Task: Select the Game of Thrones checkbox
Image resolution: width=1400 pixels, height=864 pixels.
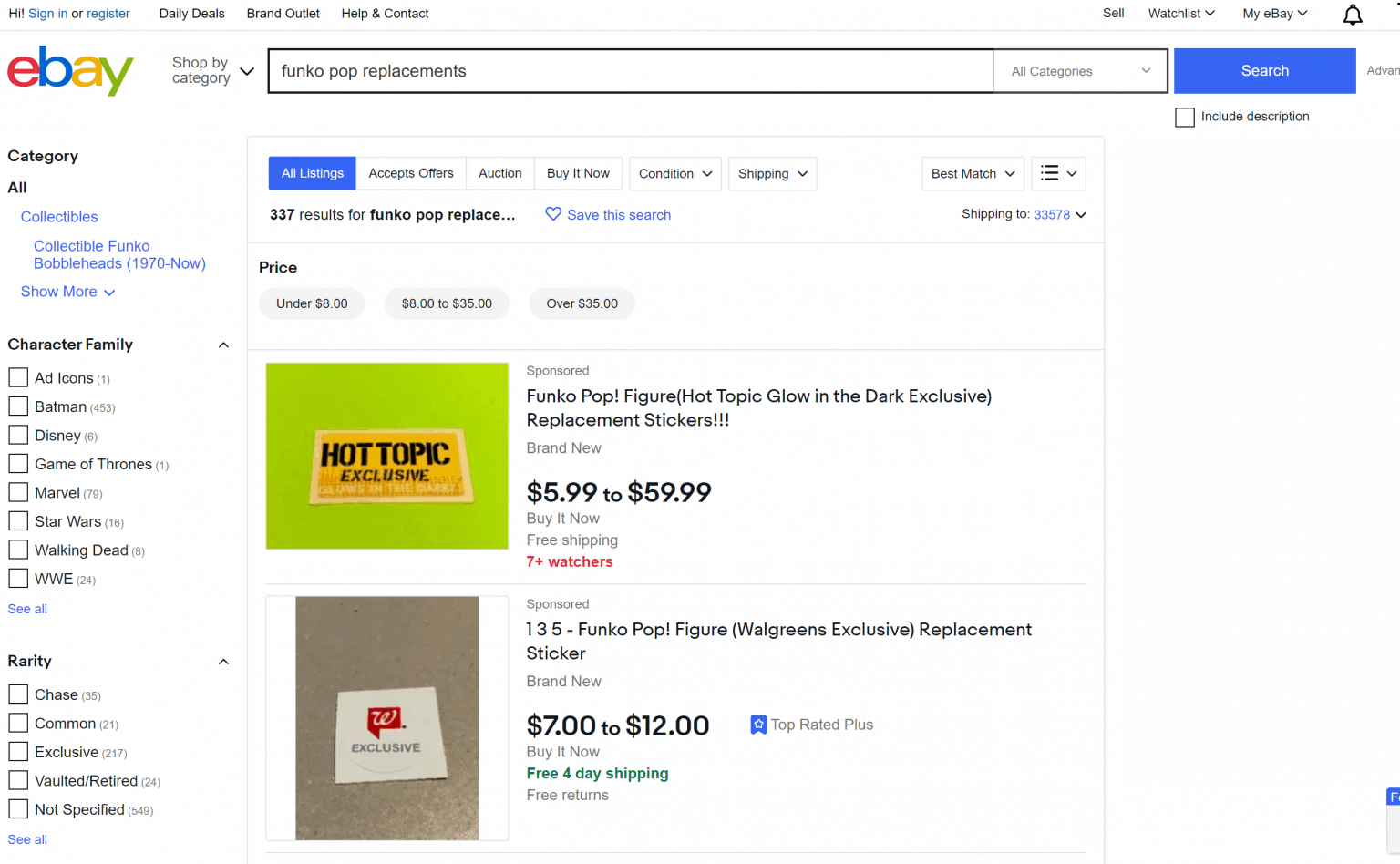Action: (18, 463)
